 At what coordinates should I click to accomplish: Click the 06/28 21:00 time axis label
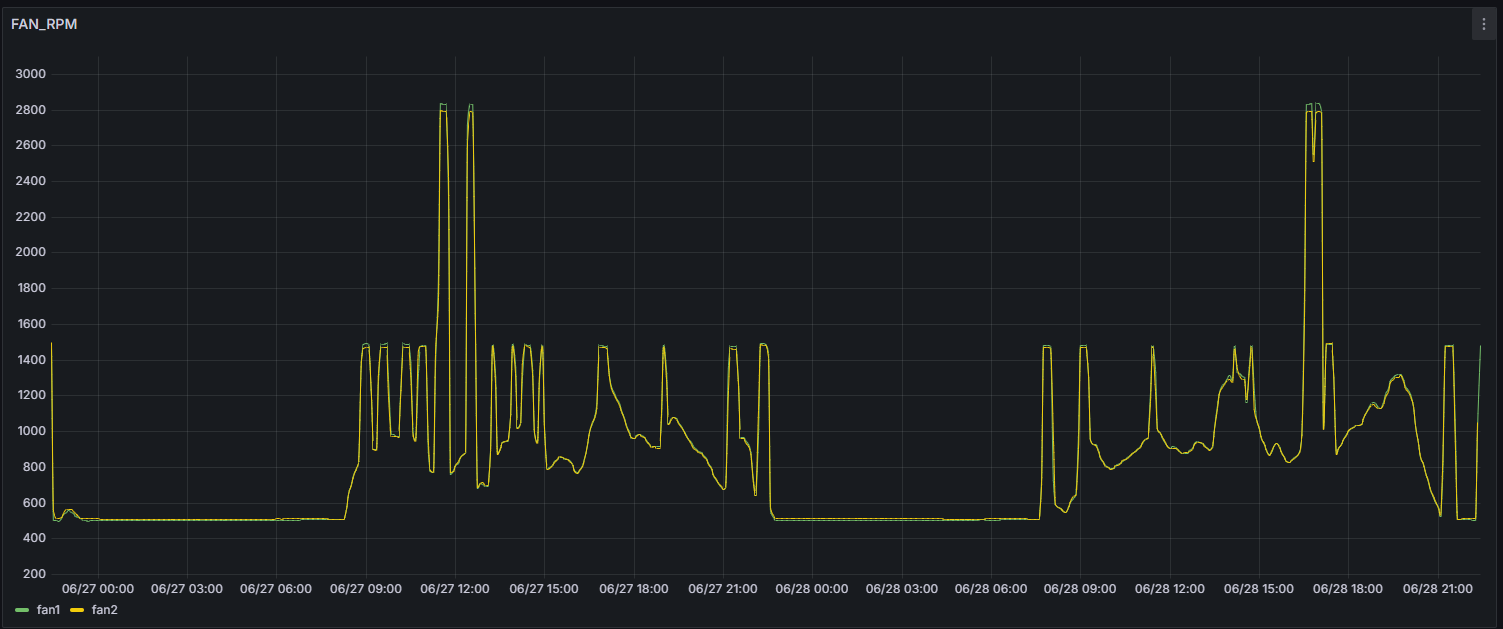coord(1438,589)
